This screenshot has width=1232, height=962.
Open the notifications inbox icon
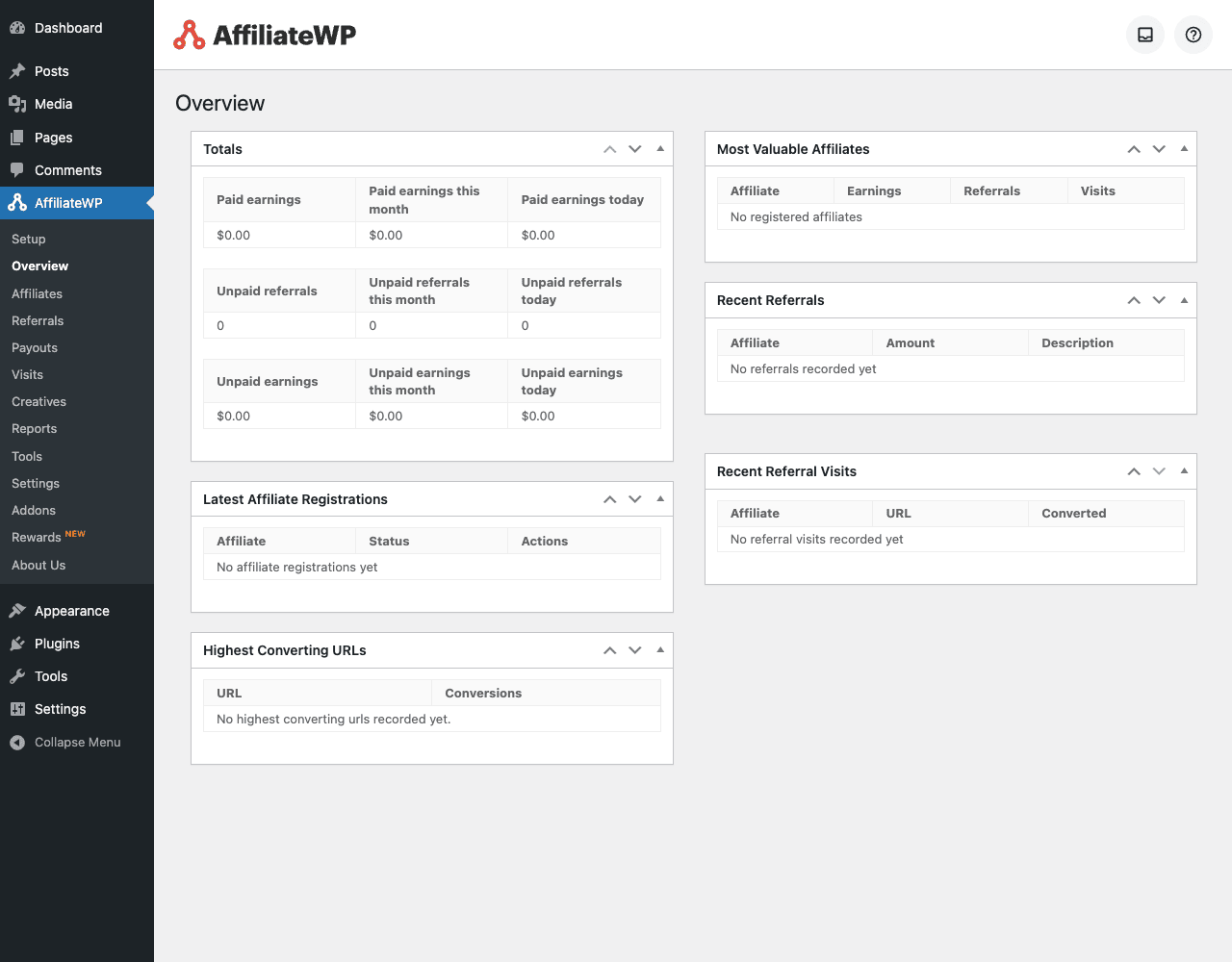(x=1145, y=35)
